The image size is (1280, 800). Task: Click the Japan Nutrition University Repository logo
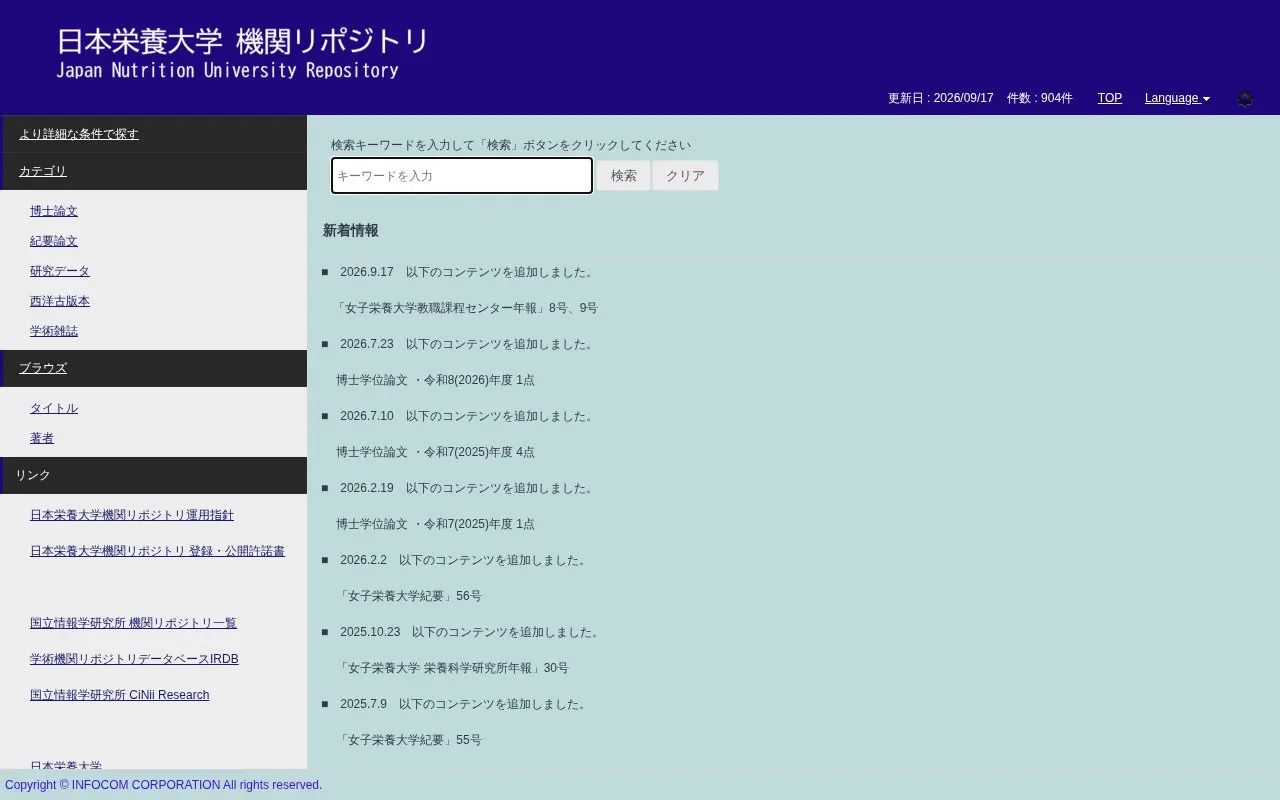(242, 54)
